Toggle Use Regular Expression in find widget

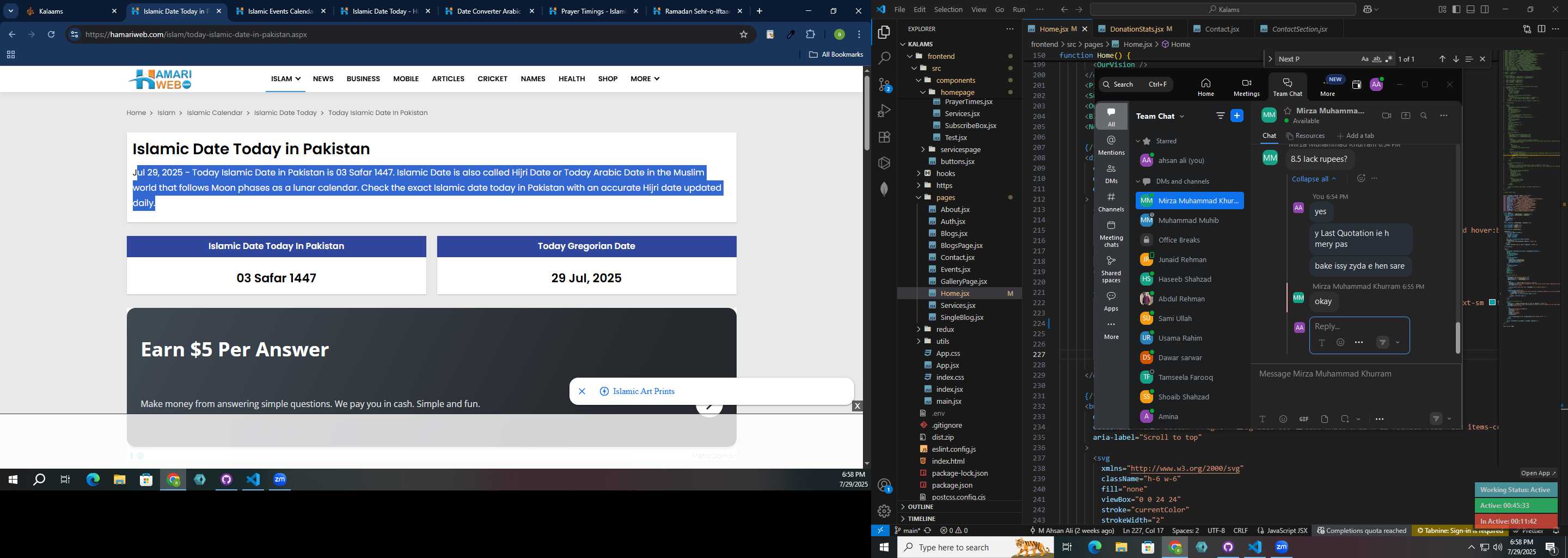[x=1389, y=59]
